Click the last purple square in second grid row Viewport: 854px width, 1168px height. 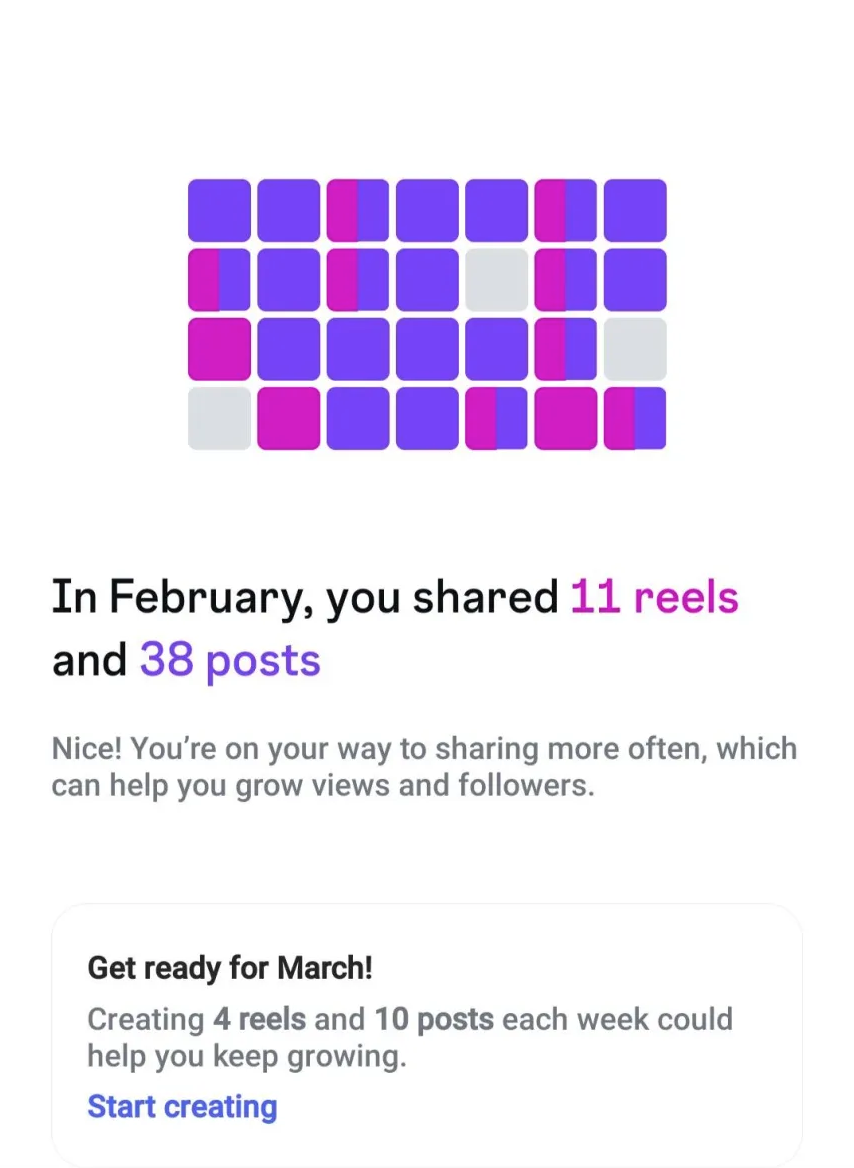pos(635,280)
